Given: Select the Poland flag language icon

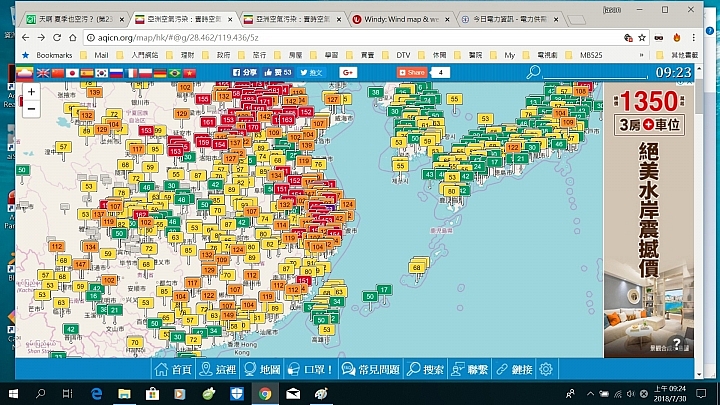Looking at the screenshot, I should click(146, 73).
